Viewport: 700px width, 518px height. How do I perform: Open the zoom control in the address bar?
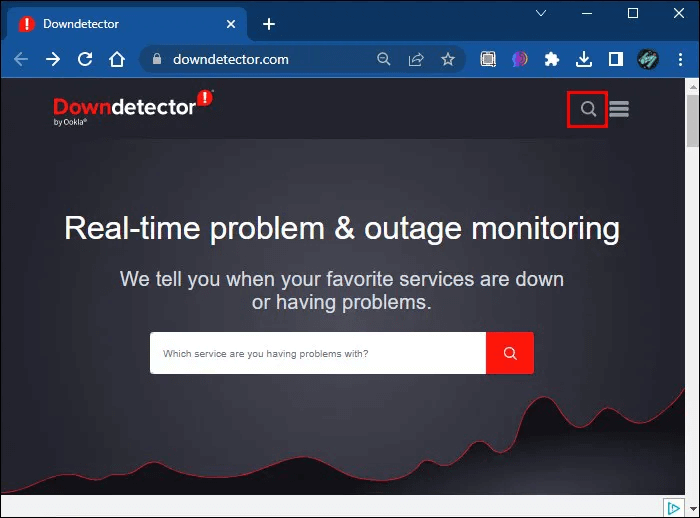[x=383, y=59]
